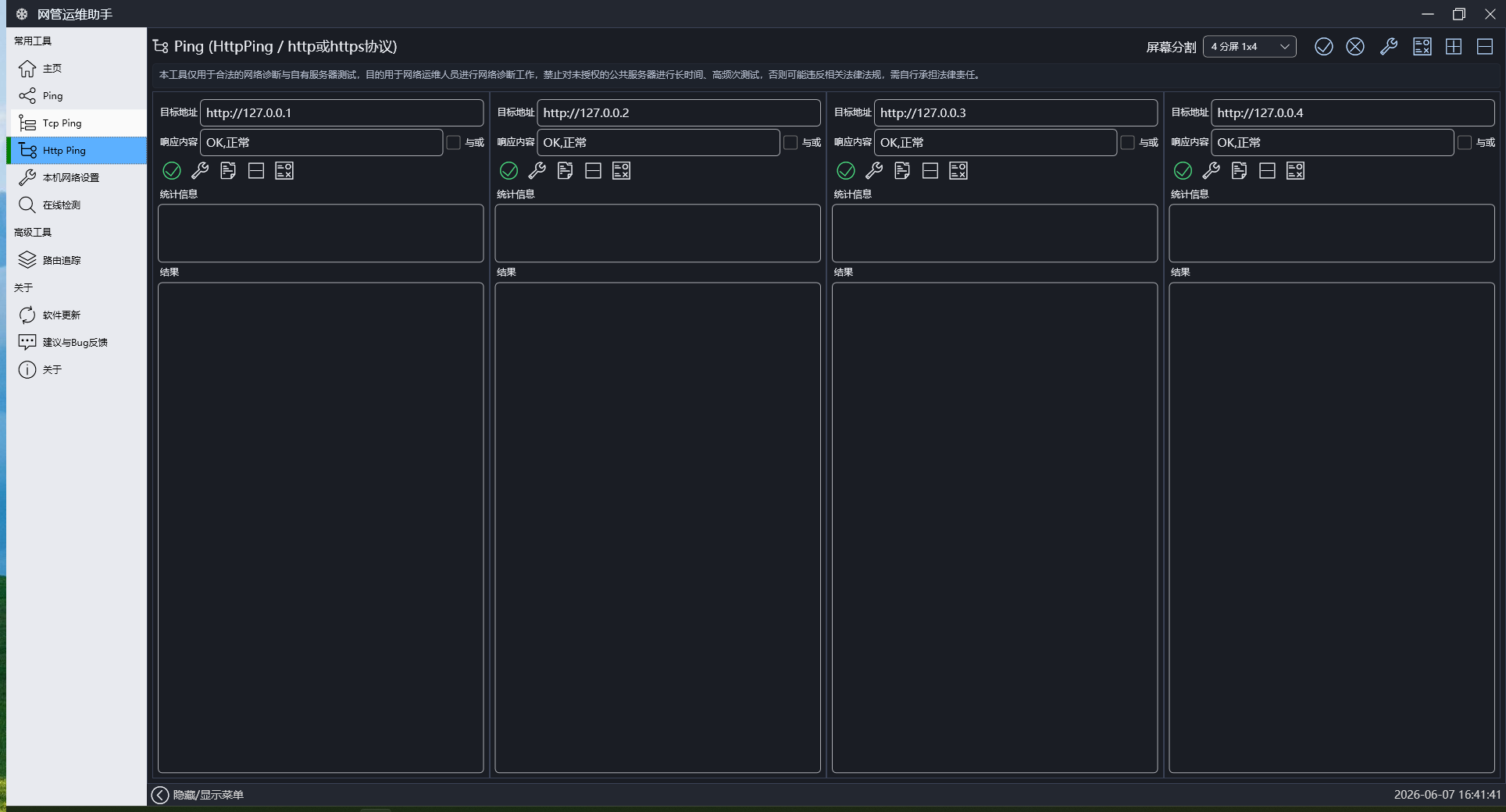
Task: Start ping for the http://127.0.0.1 panel
Action: [x=172, y=170]
